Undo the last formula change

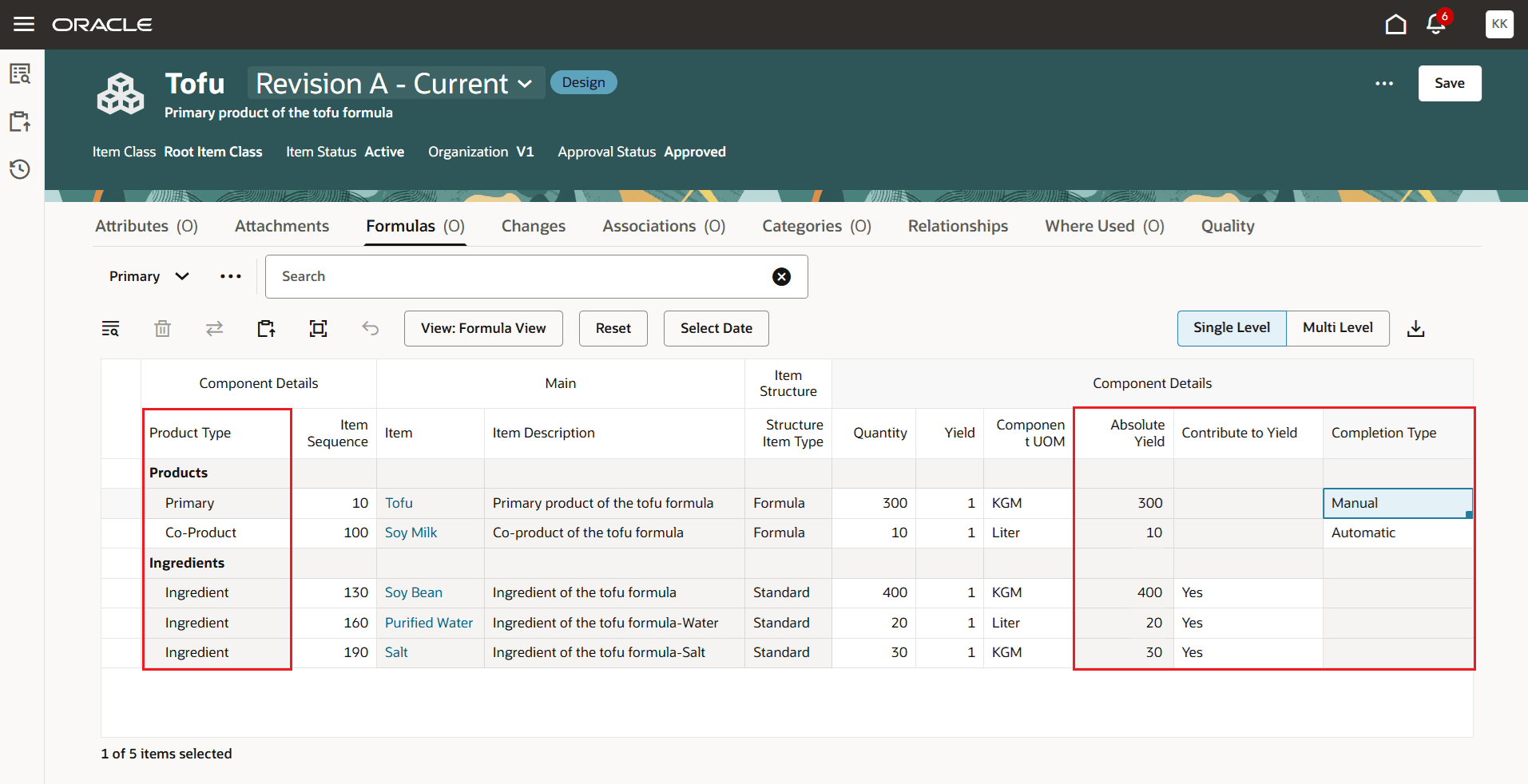tap(370, 328)
